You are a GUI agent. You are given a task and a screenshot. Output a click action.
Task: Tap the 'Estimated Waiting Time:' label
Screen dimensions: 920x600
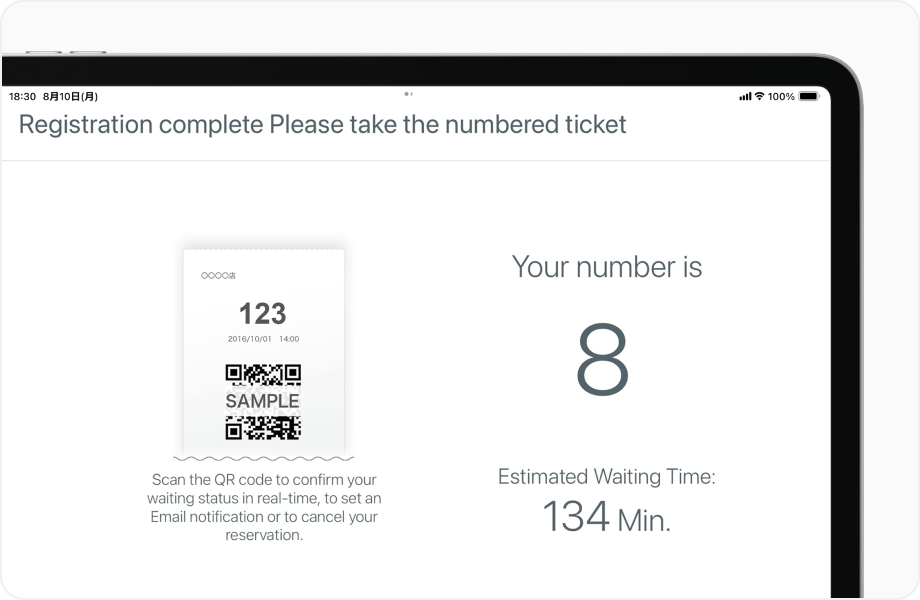[x=607, y=476]
